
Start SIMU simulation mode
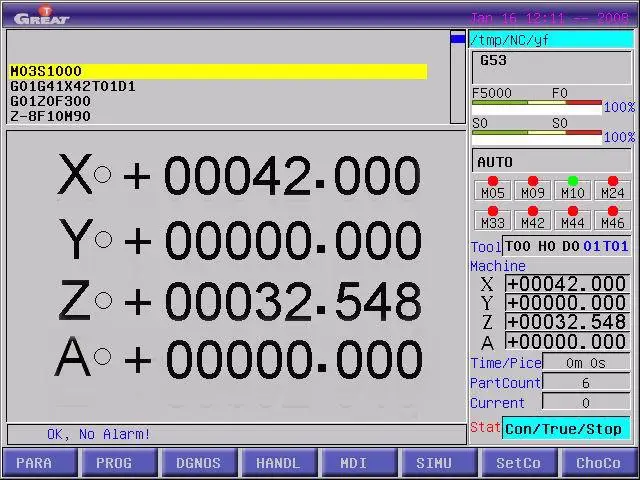(x=440, y=463)
